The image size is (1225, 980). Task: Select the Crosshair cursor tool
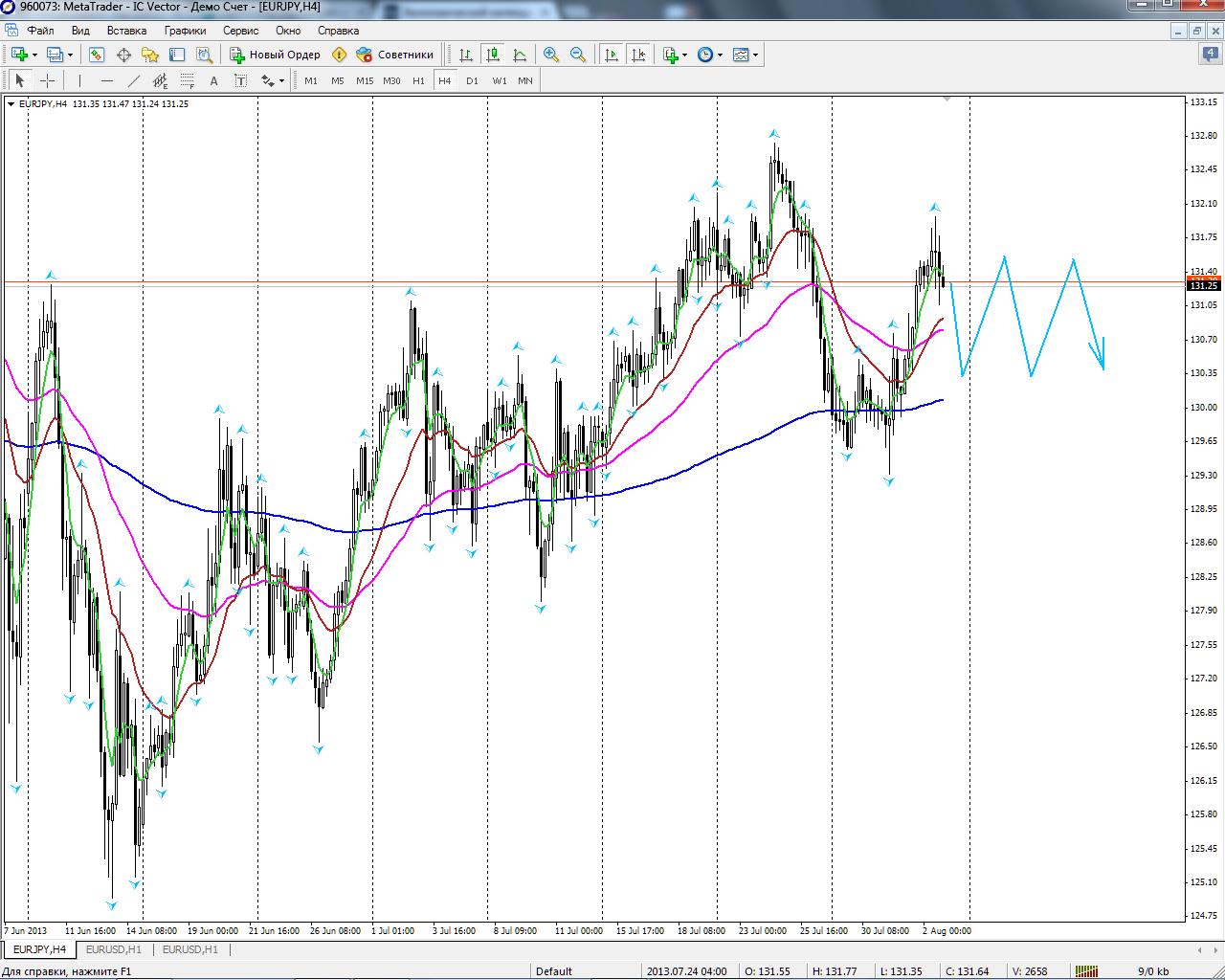47,81
